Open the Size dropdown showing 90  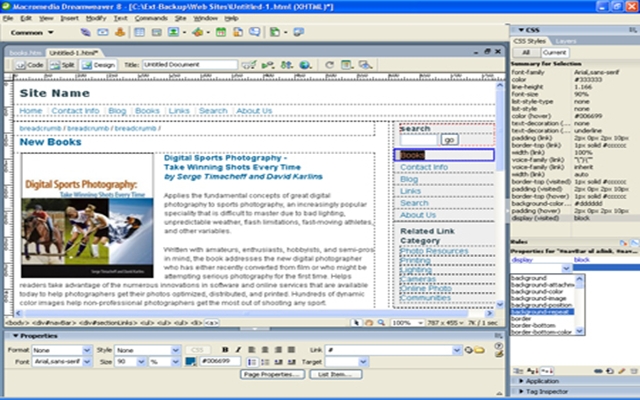[x=141, y=362]
